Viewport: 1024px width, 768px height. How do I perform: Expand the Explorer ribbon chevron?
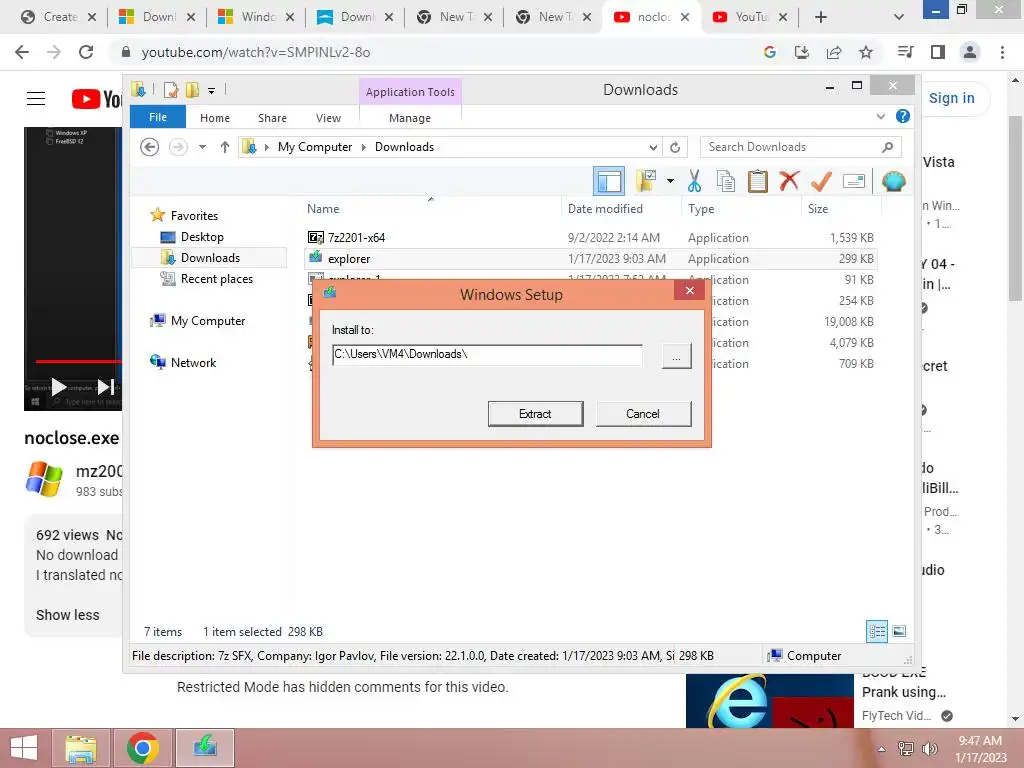[880, 116]
